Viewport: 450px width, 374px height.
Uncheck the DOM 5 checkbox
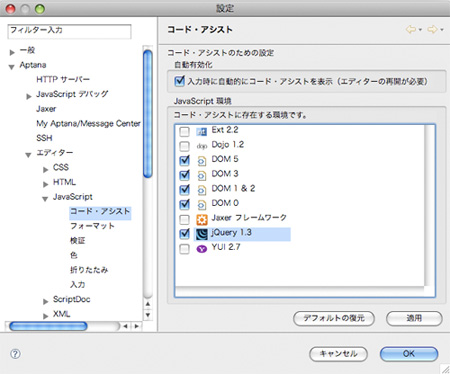click(184, 161)
